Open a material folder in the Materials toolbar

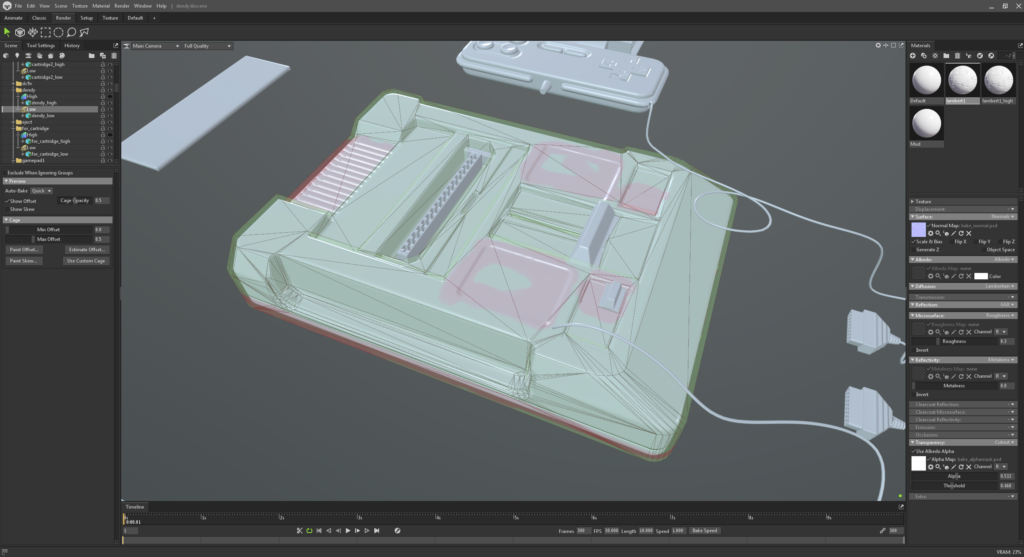click(946, 56)
